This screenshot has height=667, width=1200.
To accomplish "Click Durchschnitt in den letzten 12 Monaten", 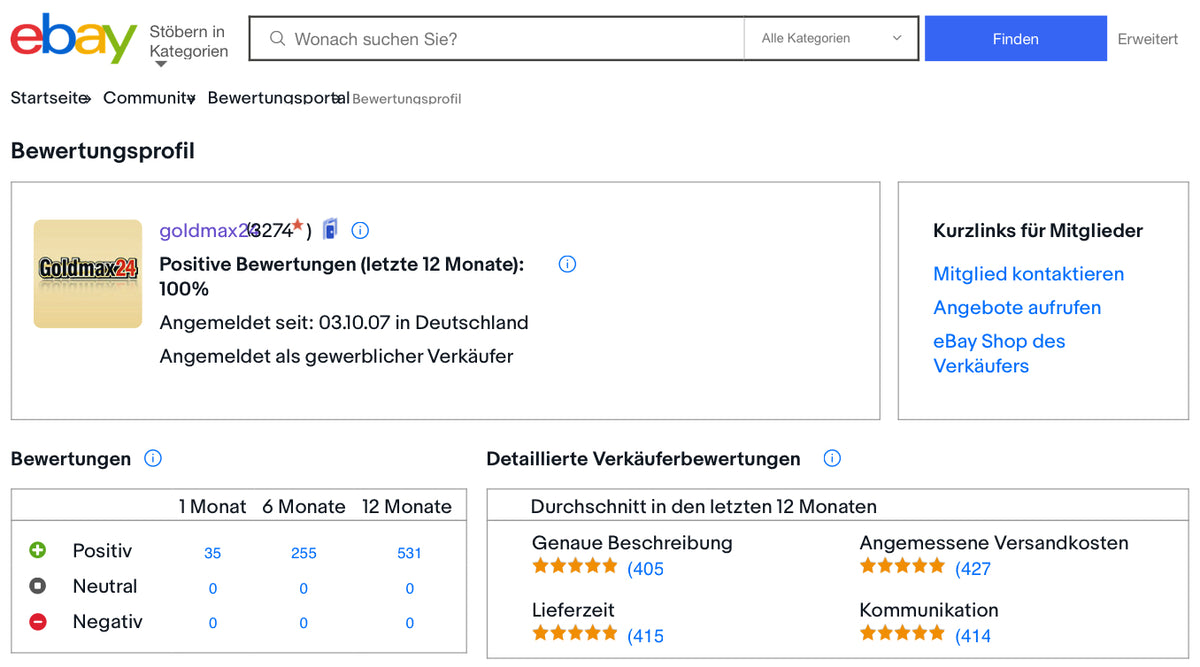I will pyautogui.click(x=704, y=507).
